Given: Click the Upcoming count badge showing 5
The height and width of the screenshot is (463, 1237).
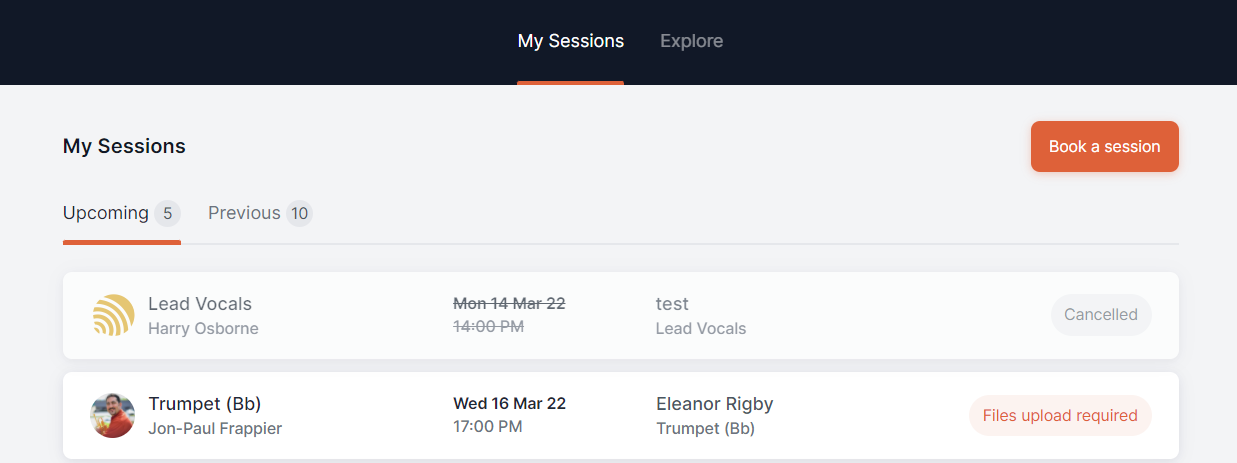Looking at the screenshot, I should tap(167, 213).
